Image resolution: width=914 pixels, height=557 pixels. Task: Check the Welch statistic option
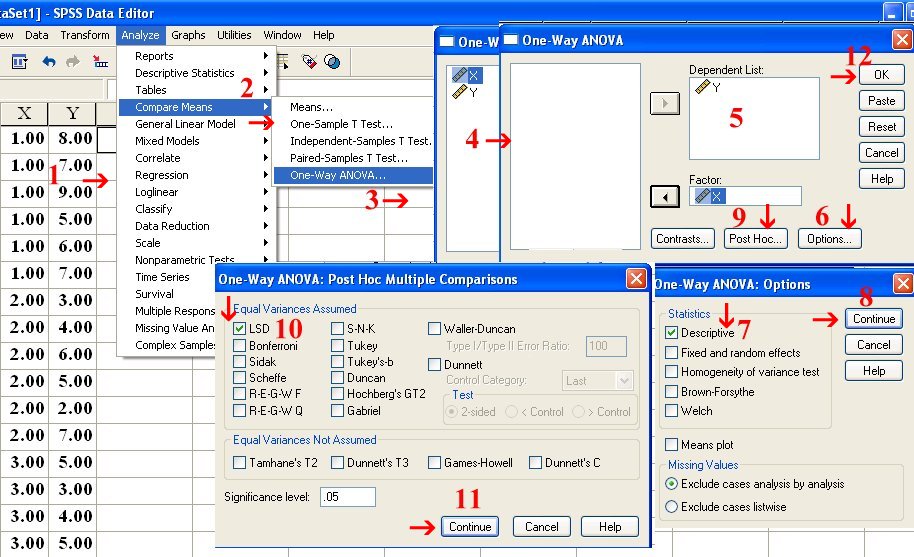(x=672, y=411)
